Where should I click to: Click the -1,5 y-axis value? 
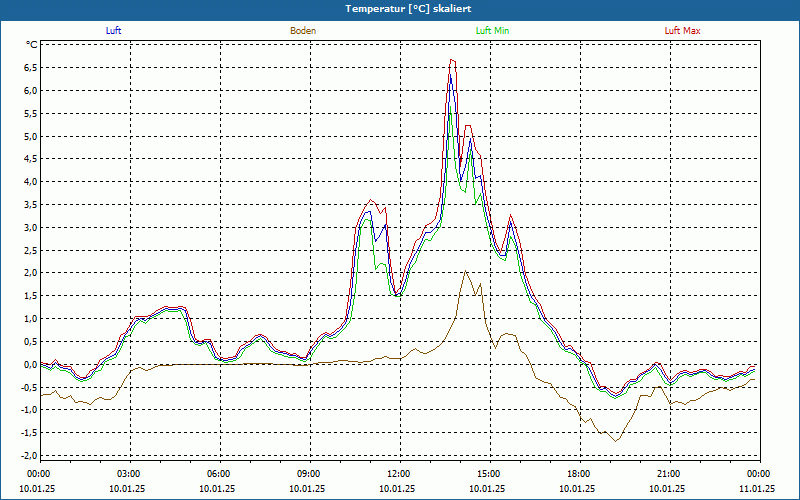pyautogui.click(x=29, y=433)
